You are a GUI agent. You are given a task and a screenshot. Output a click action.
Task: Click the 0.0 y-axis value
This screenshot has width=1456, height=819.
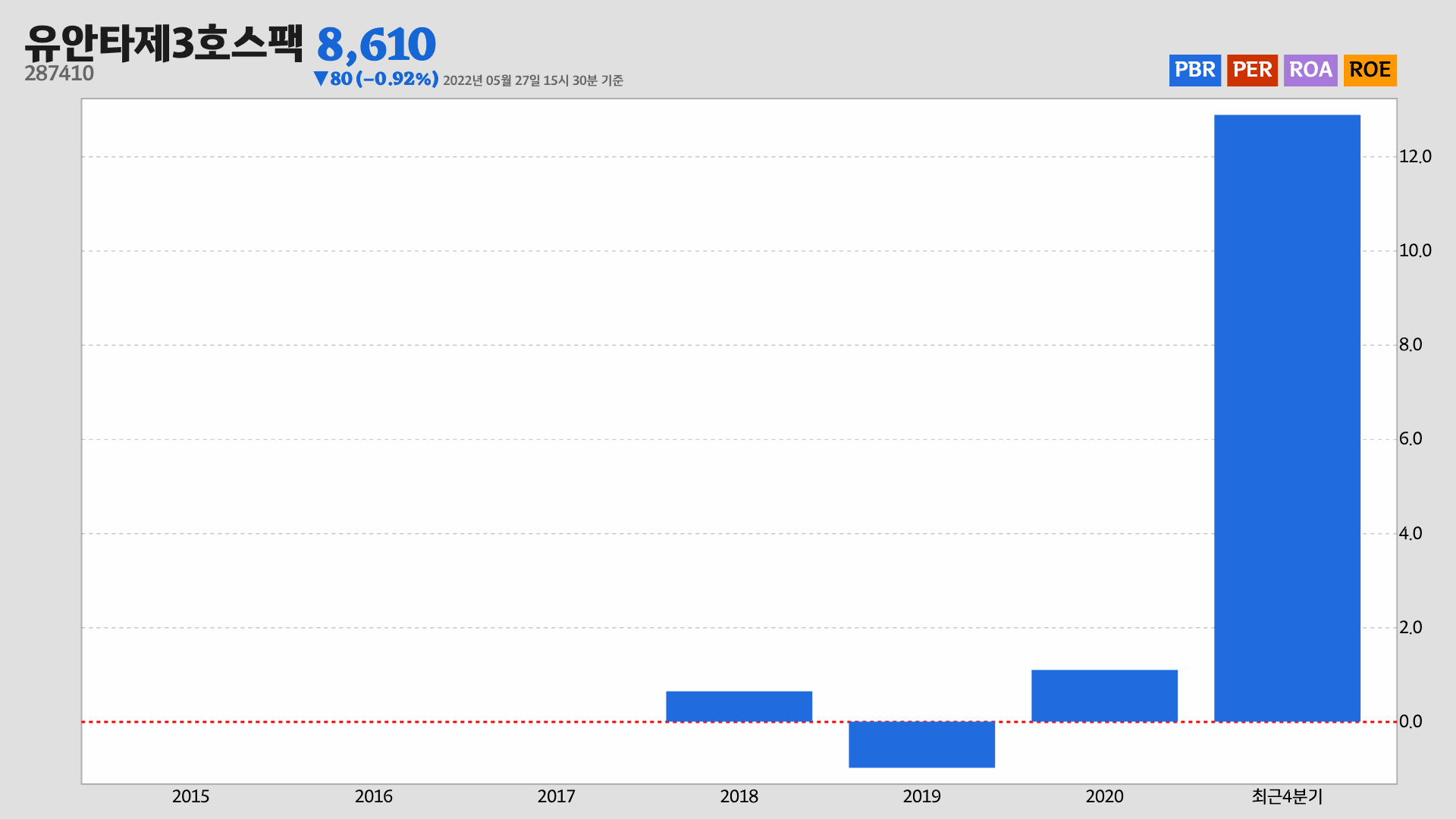tap(1410, 721)
